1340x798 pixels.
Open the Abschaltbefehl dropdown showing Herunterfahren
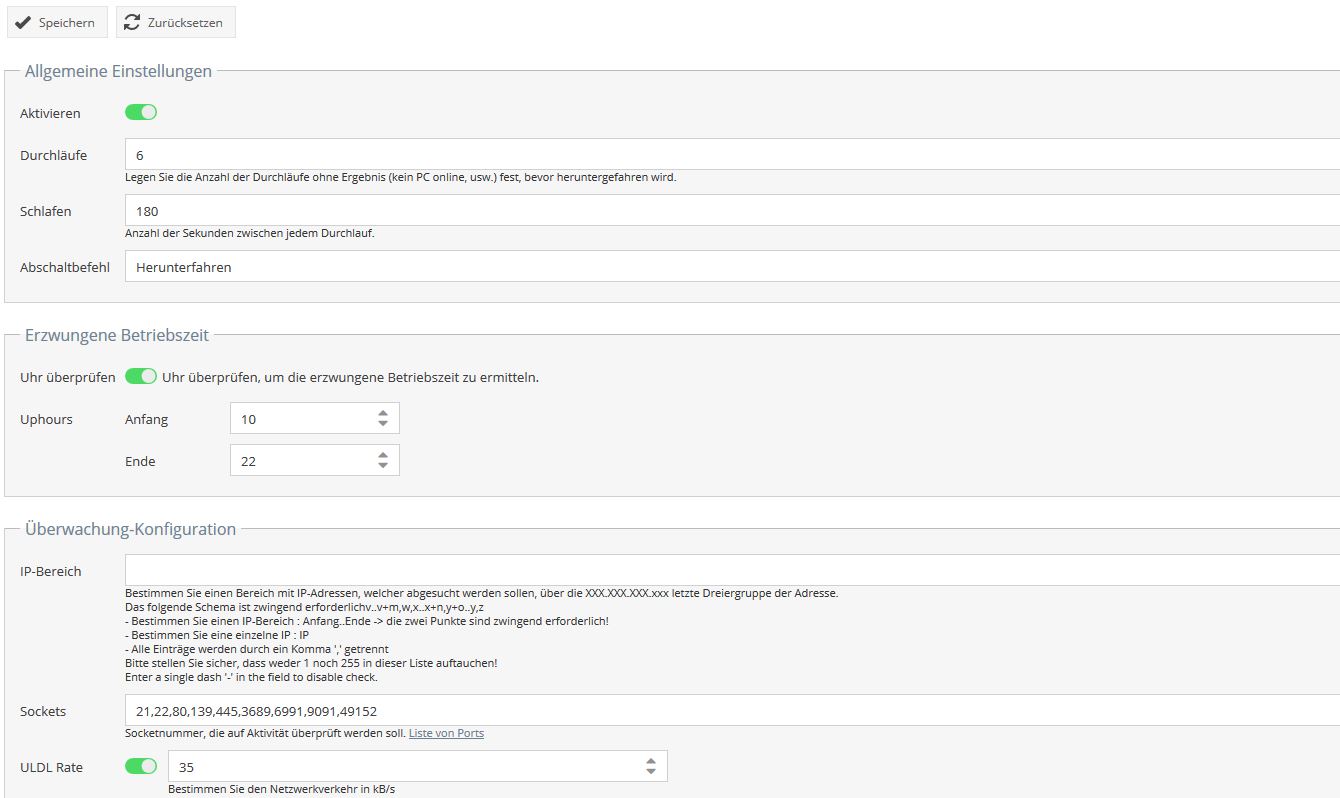tap(732, 267)
